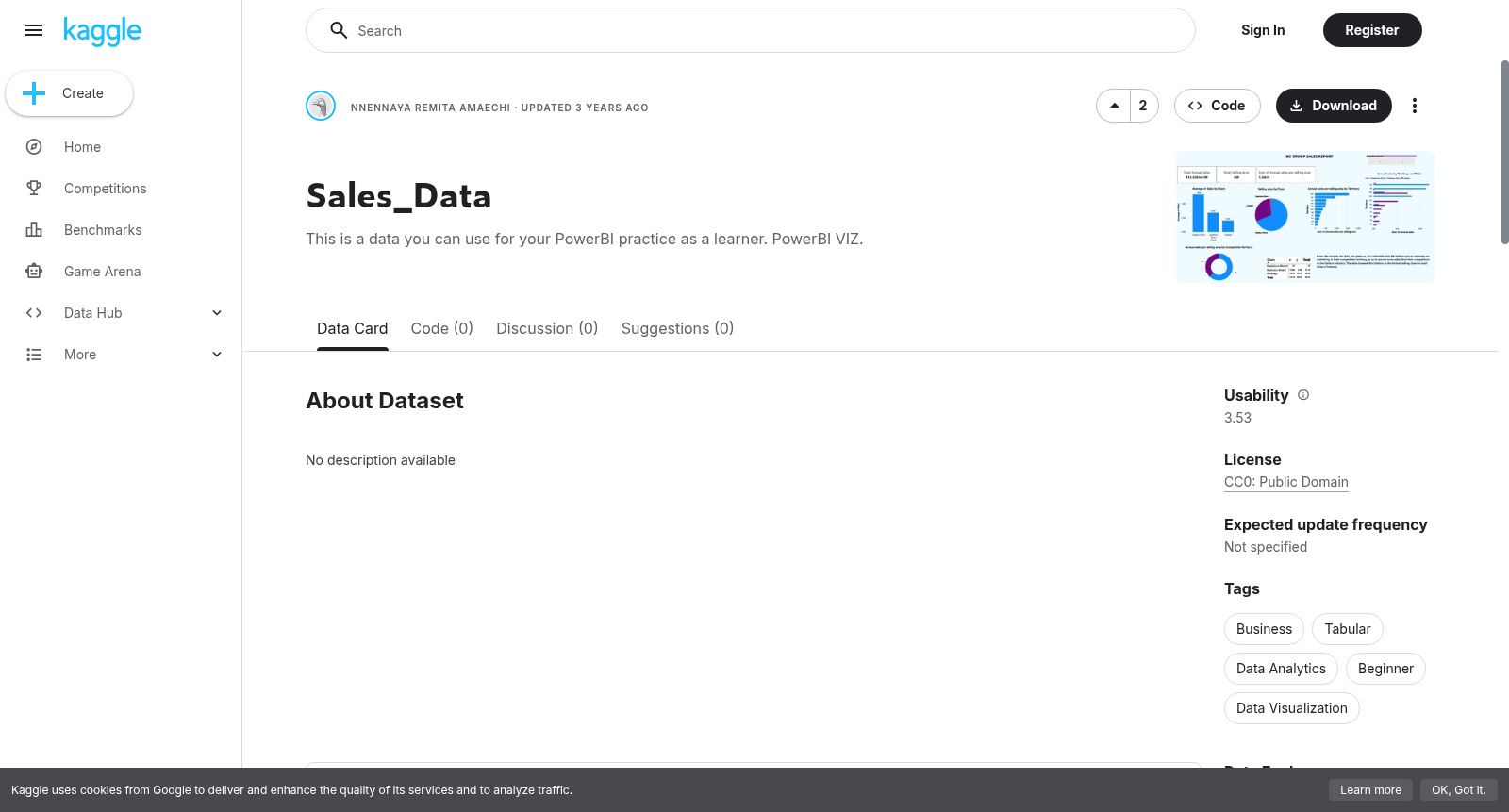Click the Game Arena robot icon

click(34, 272)
